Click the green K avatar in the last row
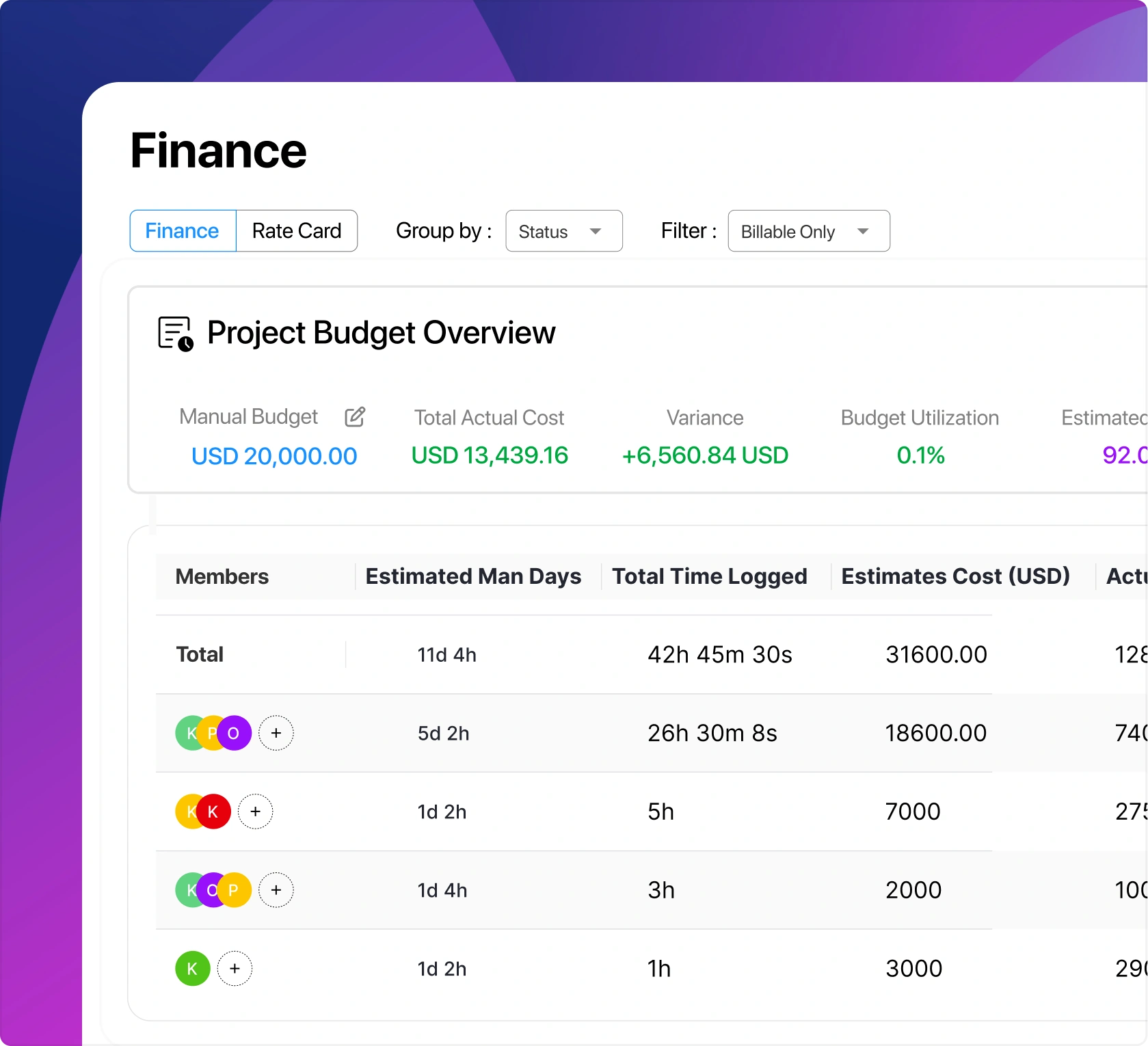 [191, 968]
